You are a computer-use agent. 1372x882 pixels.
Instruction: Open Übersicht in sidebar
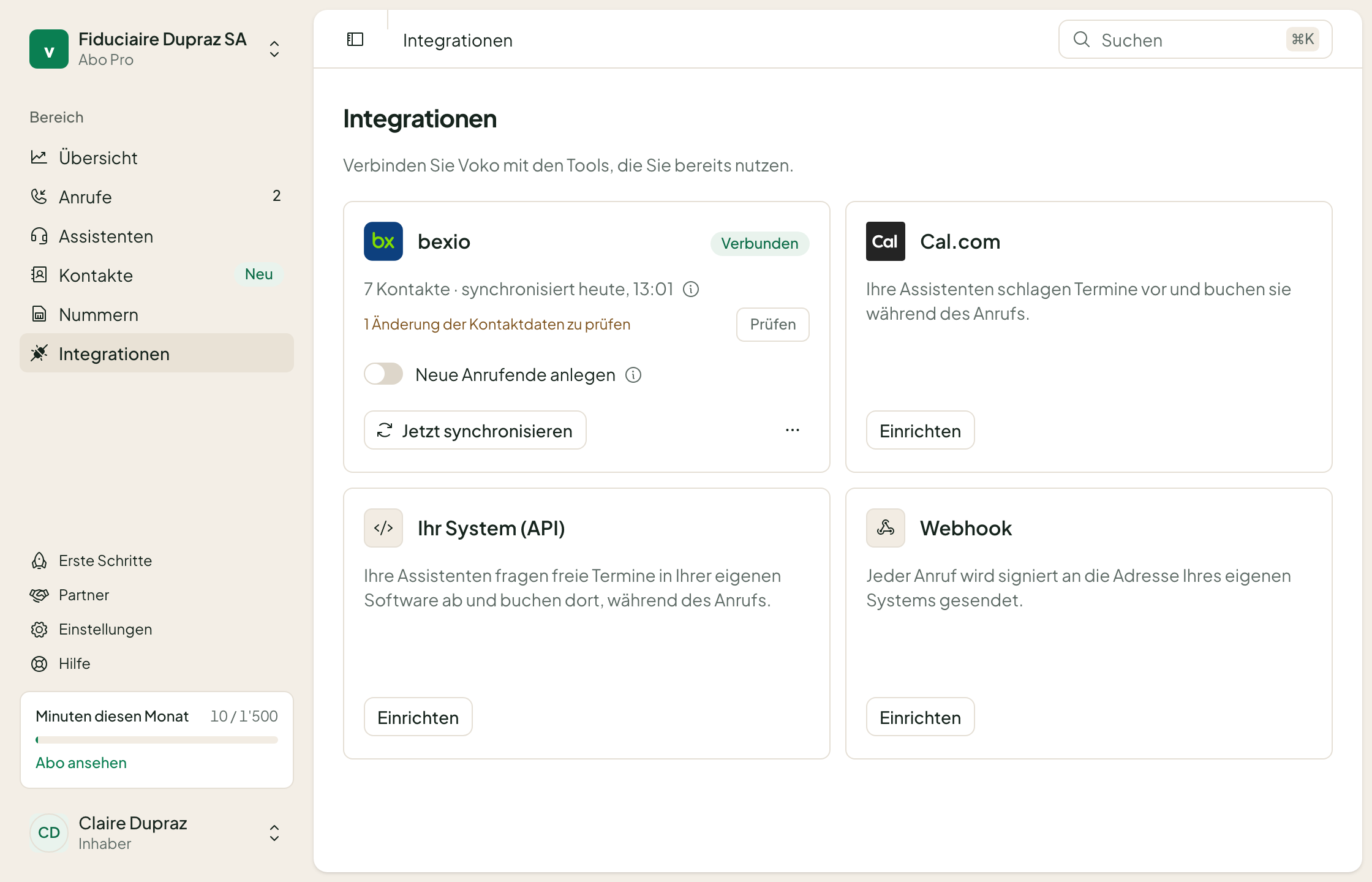coord(157,158)
